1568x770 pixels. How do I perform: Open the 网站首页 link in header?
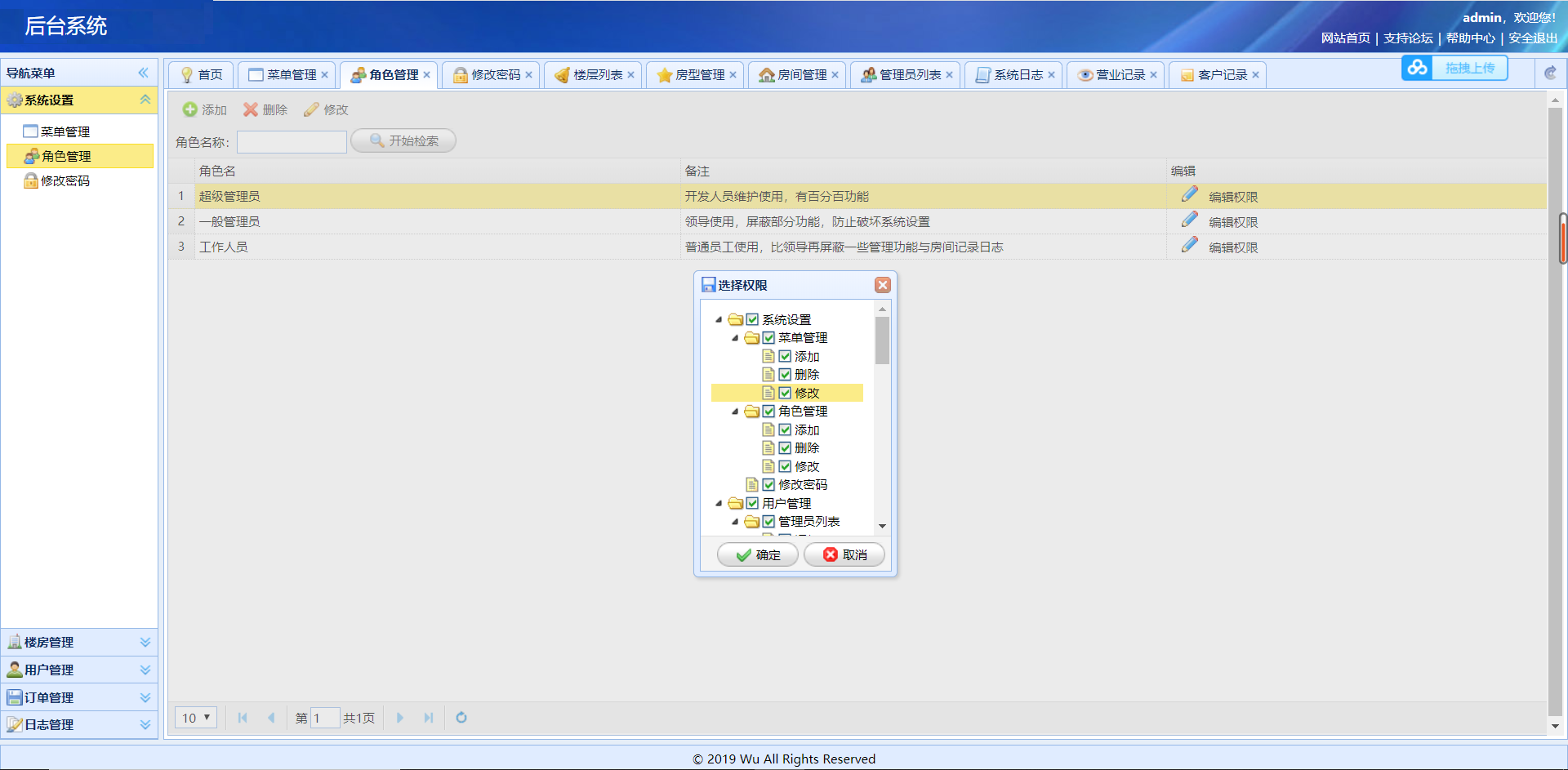pyautogui.click(x=1345, y=38)
